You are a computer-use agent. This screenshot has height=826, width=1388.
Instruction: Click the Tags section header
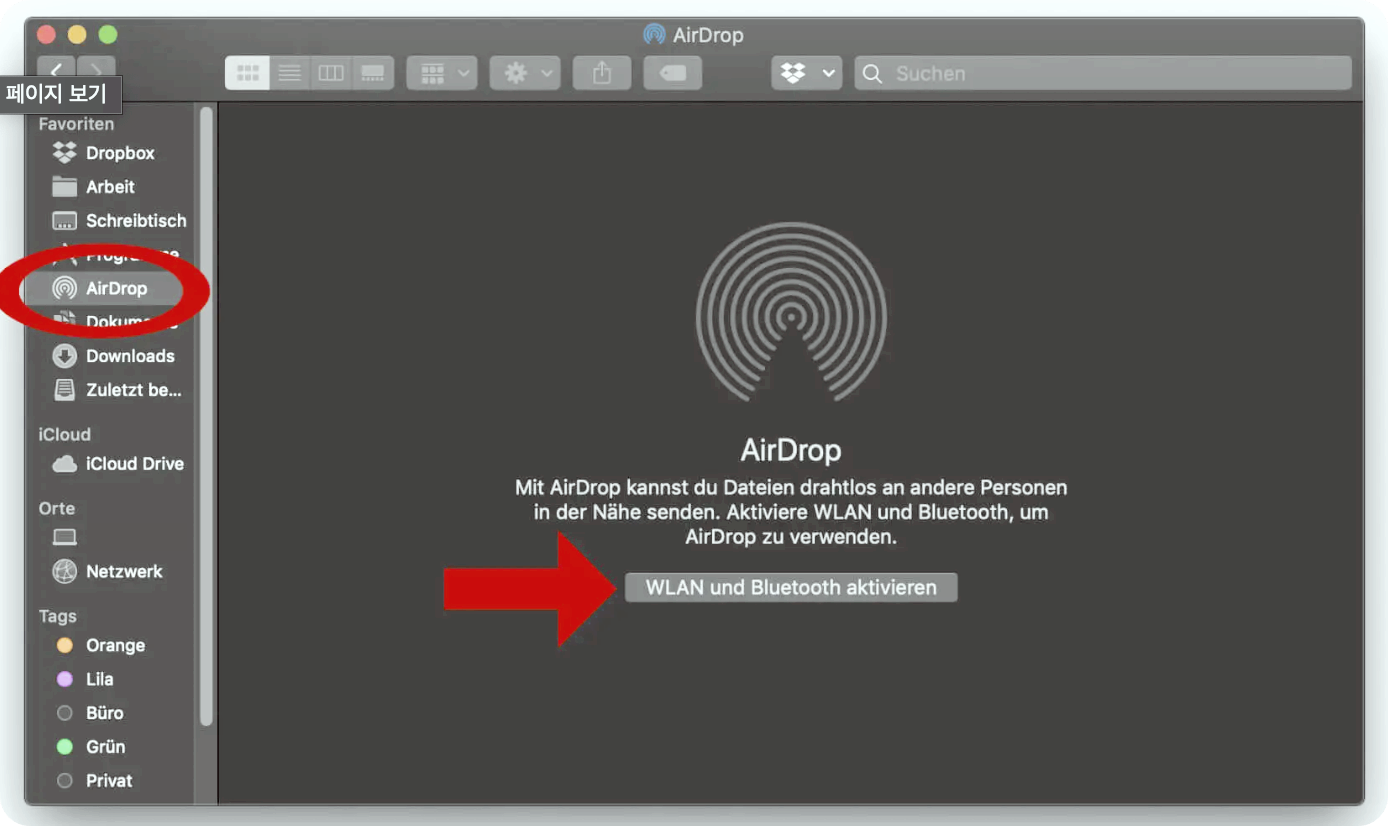click(x=58, y=616)
